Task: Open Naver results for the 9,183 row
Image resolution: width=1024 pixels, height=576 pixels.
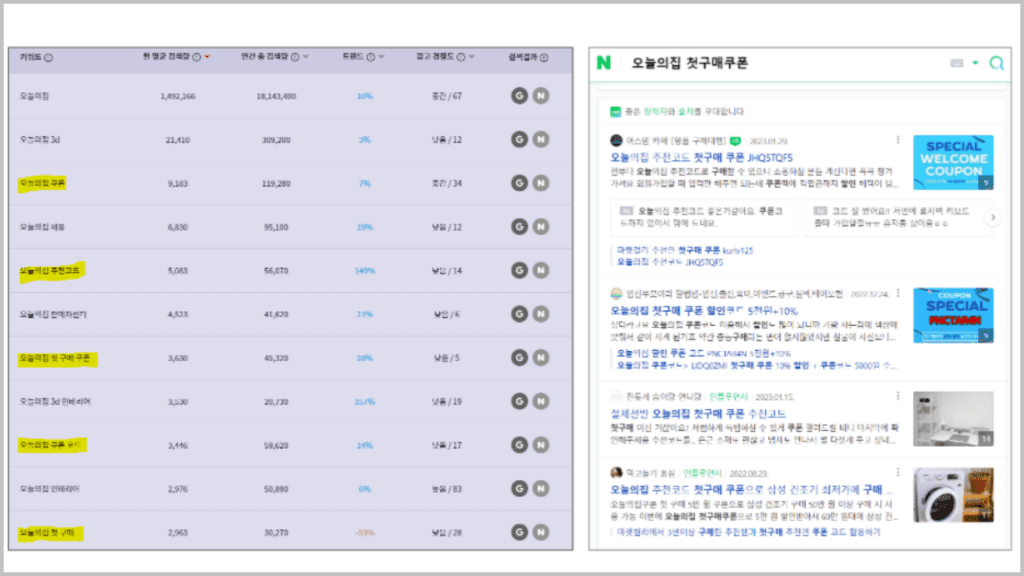Action: point(541,183)
